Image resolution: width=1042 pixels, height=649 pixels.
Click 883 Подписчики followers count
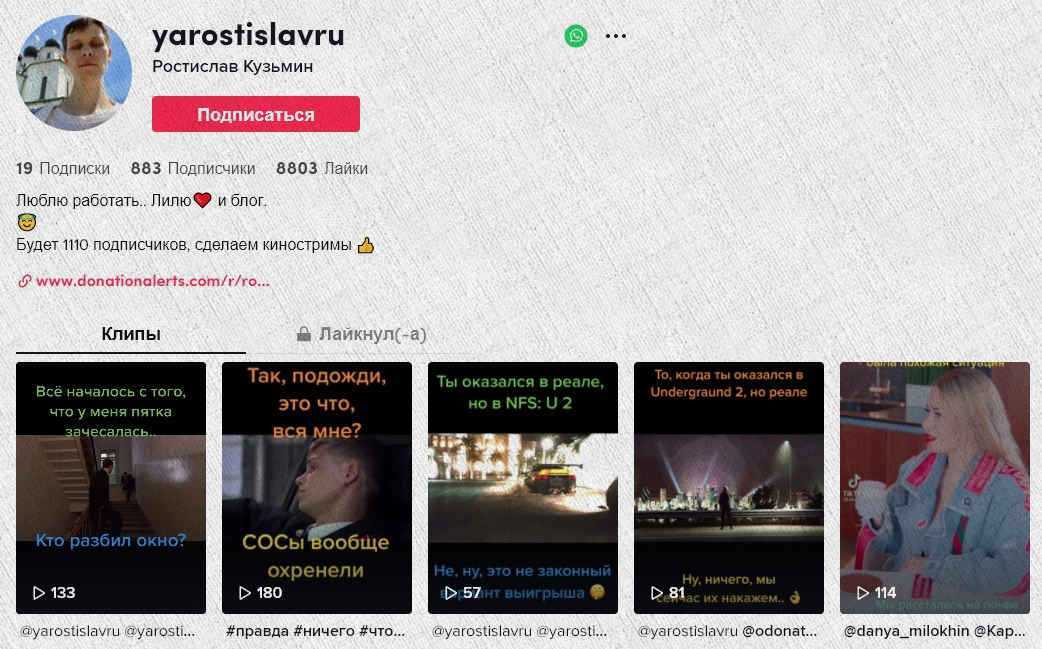tap(193, 169)
